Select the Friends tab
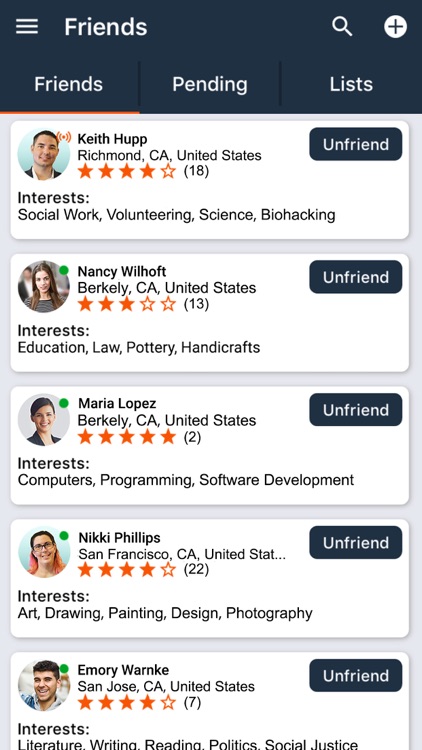 pyautogui.click(x=68, y=84)
